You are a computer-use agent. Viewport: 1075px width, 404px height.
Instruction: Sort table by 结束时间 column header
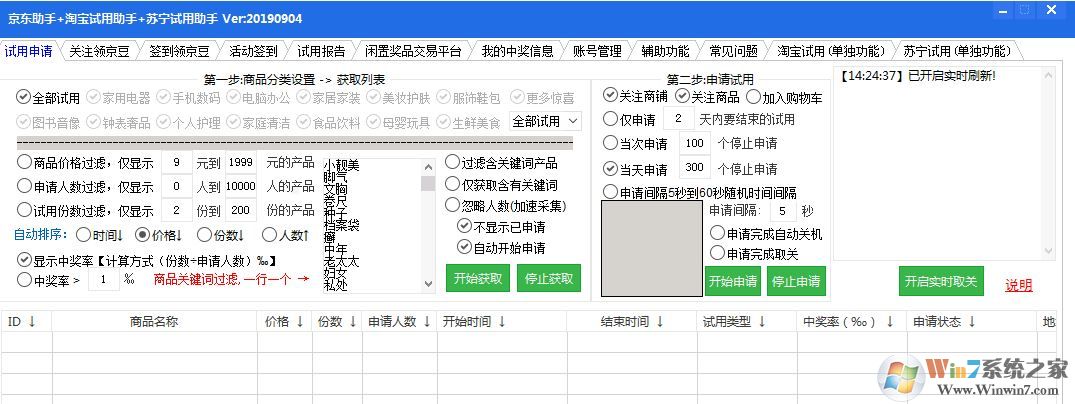coord(630,322)
